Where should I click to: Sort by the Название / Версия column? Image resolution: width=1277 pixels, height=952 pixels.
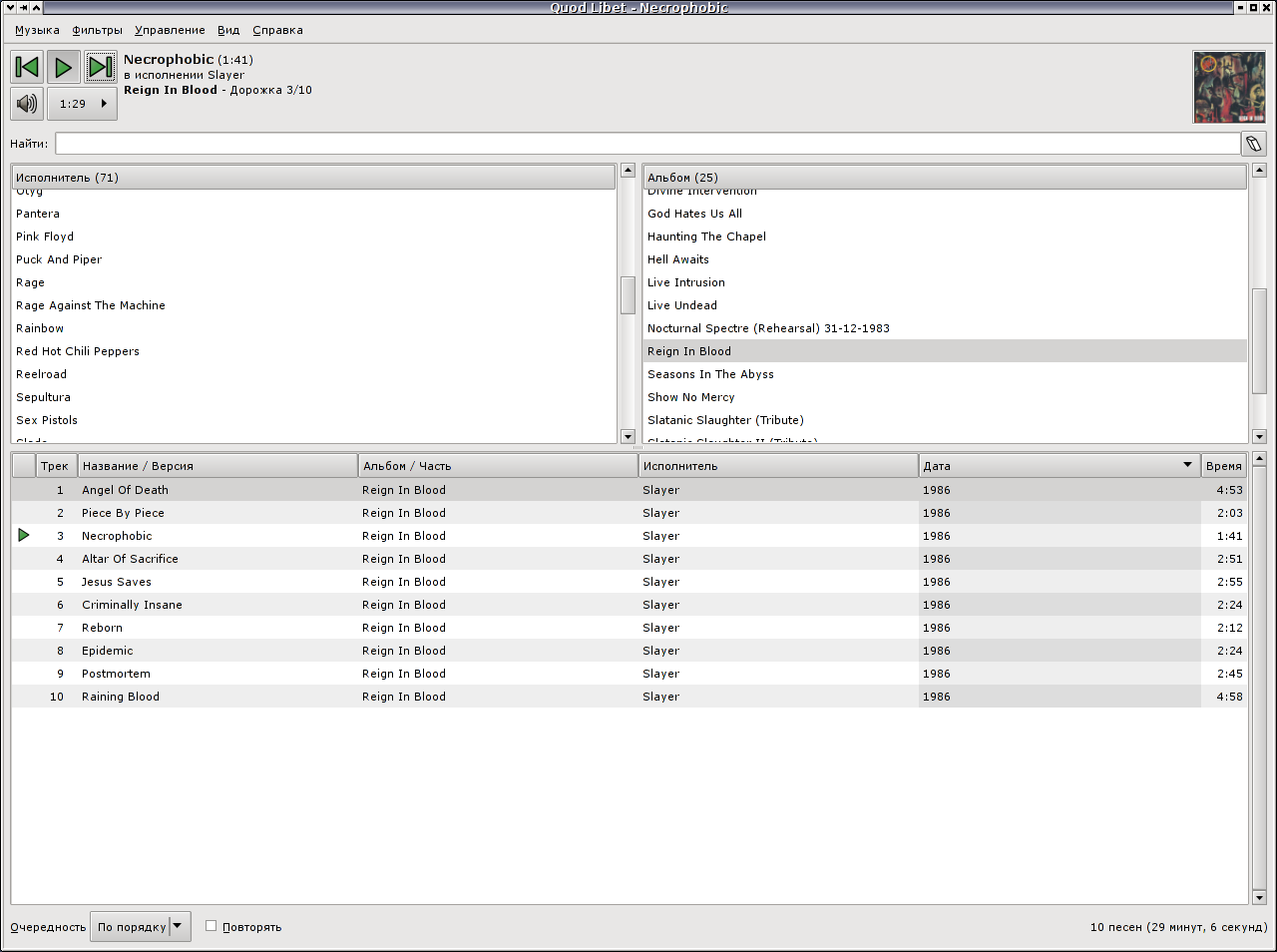[x=217, y=466]
